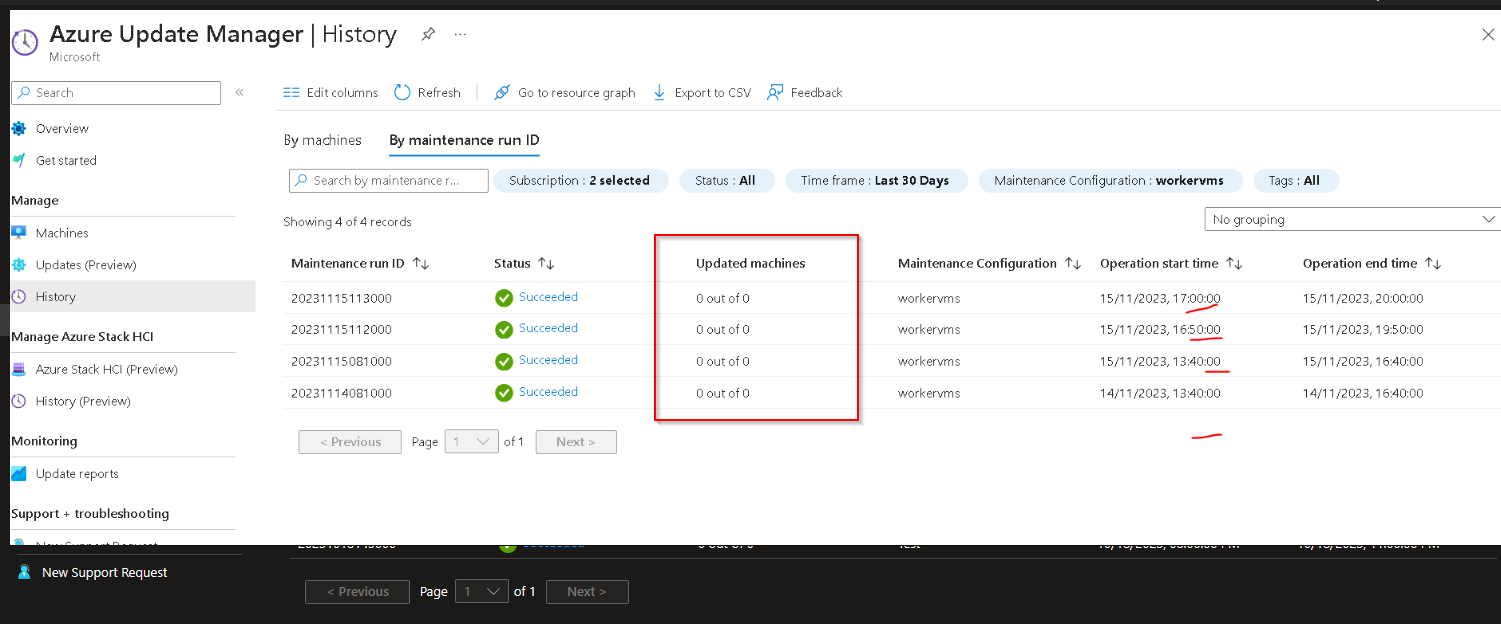The width and height of the screenshot is (1501, 624).
Task: Expand the No grouping dropdown
Action: (x=1352, y=219)
